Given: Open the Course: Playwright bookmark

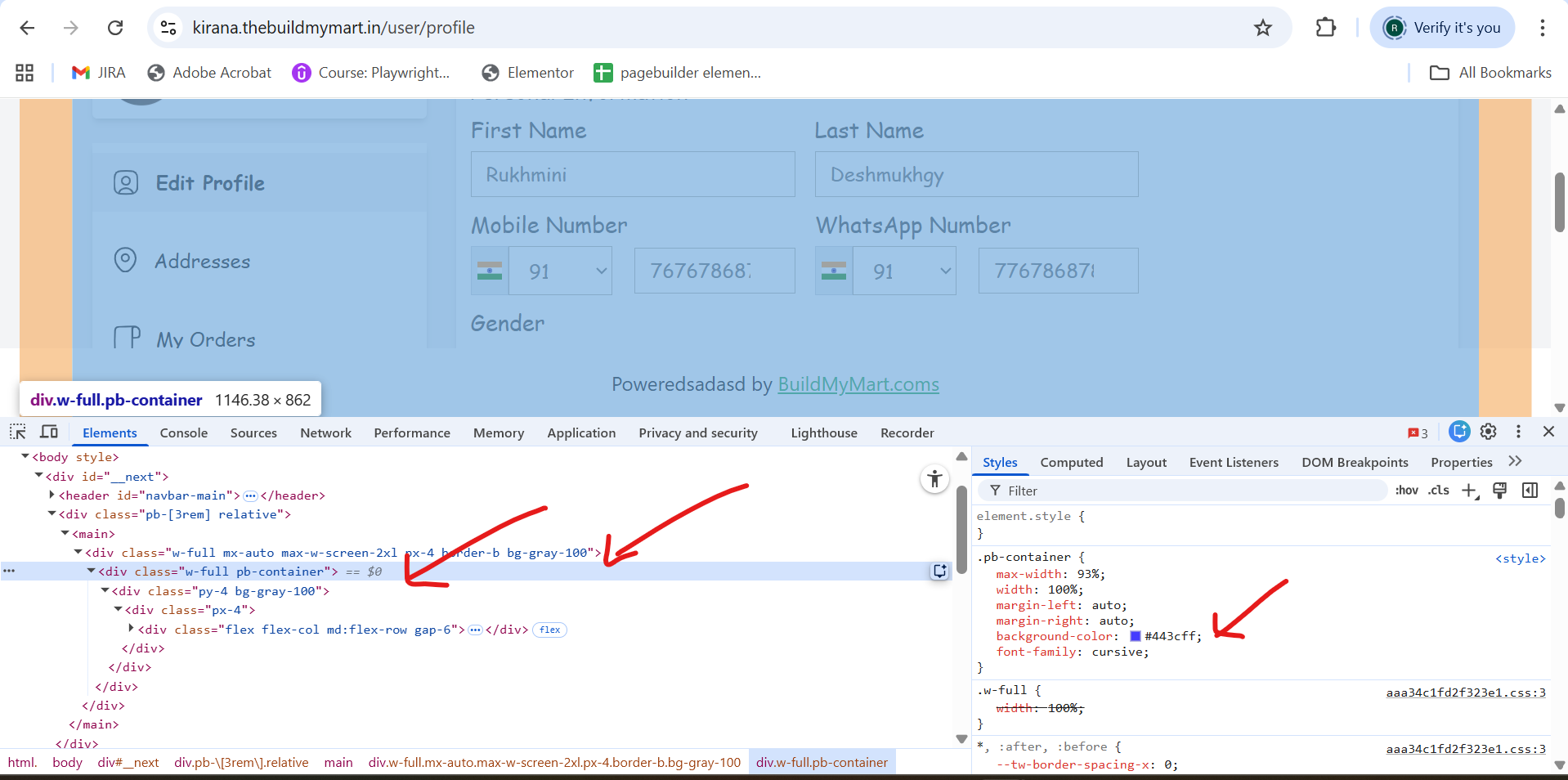Looking at the screenshot, I should point(371,73).
